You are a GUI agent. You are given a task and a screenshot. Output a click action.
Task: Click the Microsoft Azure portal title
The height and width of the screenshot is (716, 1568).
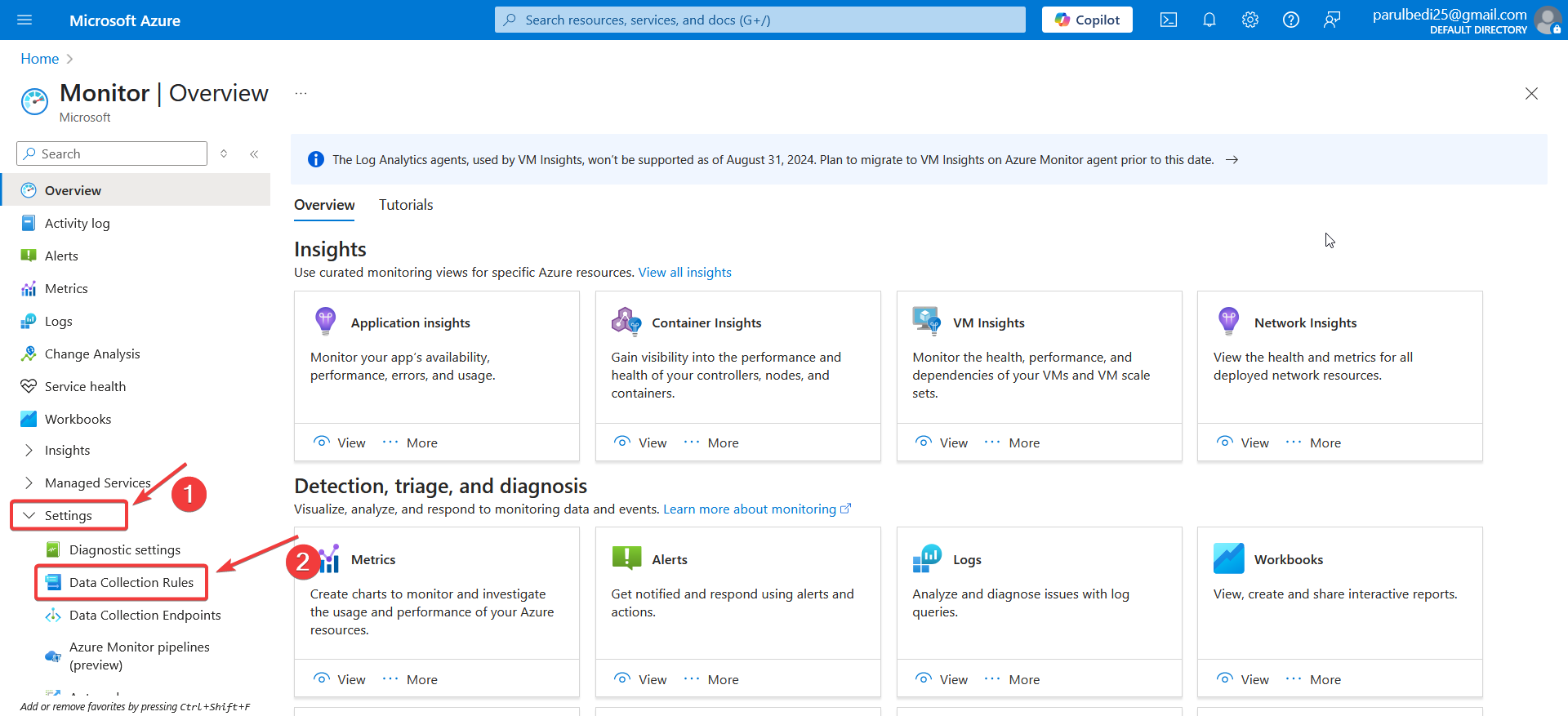click(125, 20)
